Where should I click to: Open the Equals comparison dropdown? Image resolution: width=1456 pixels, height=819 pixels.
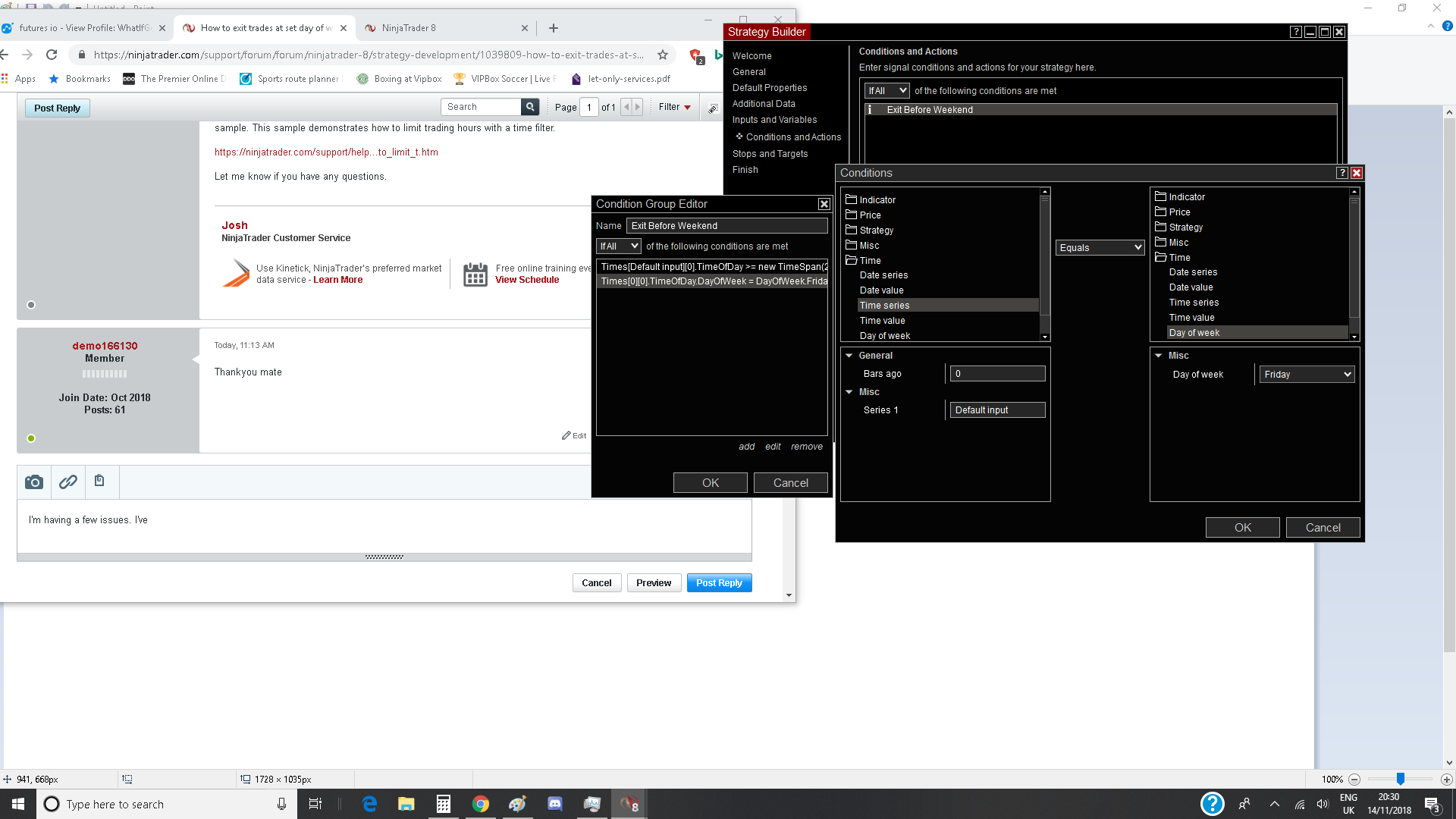click(1100, 248)
